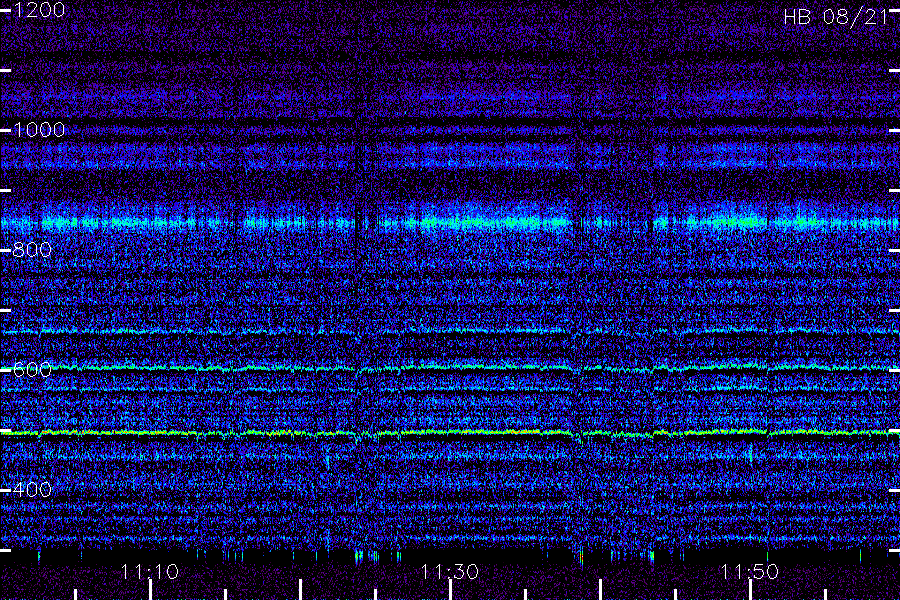
Task: Click the tall tick mark below 11:50
Action: pos(750,590)
